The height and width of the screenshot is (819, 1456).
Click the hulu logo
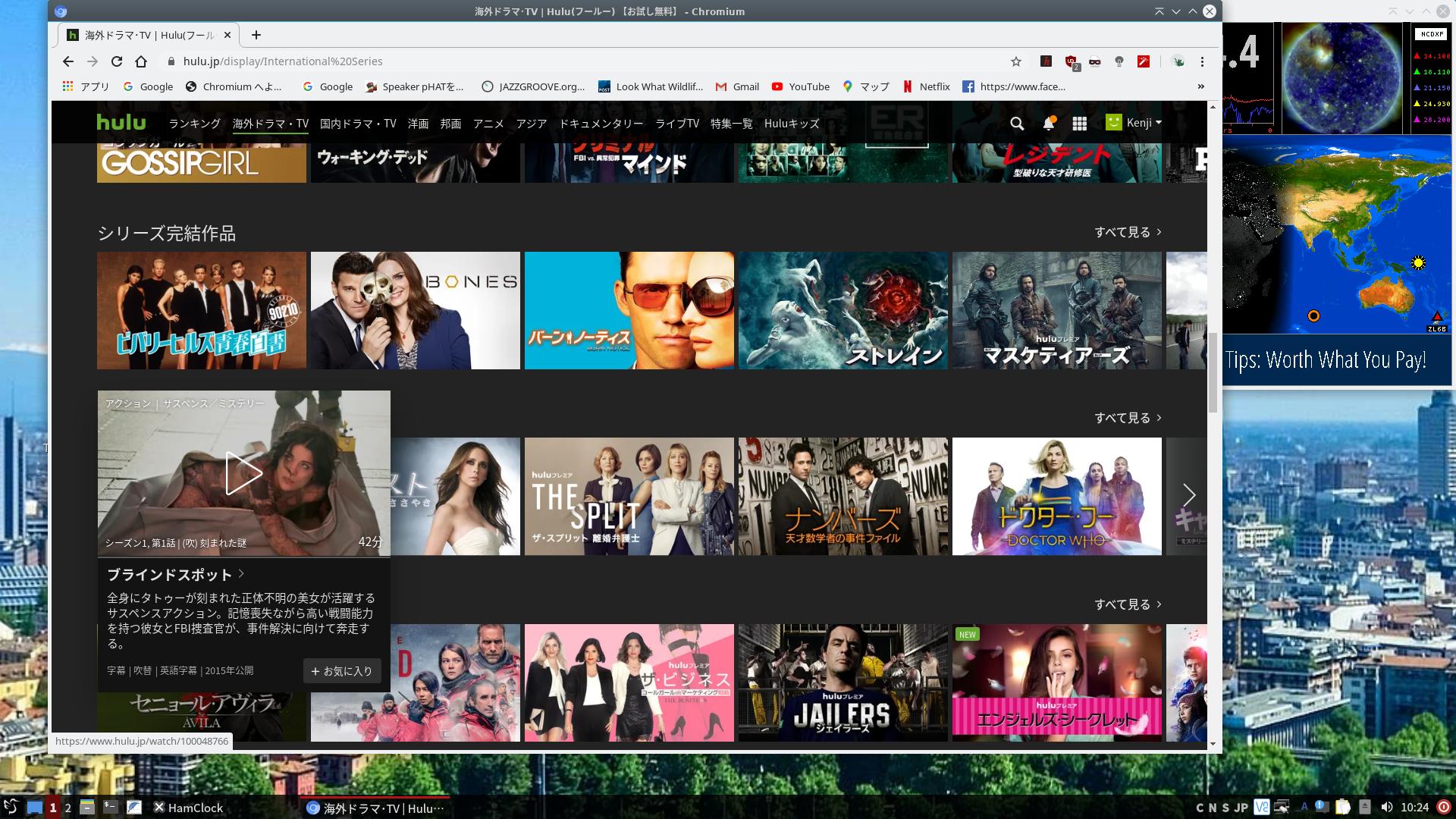pos(121,122)
